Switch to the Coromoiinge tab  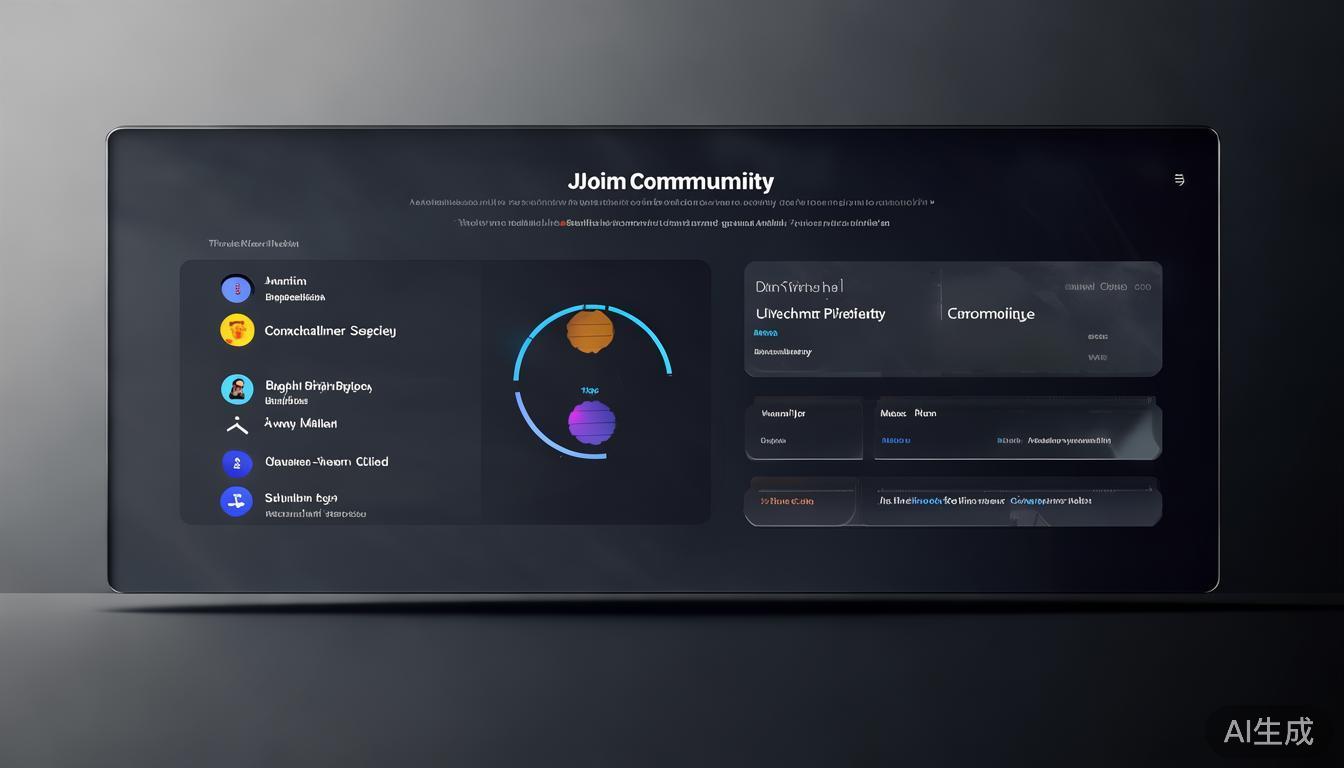point(990,313)
